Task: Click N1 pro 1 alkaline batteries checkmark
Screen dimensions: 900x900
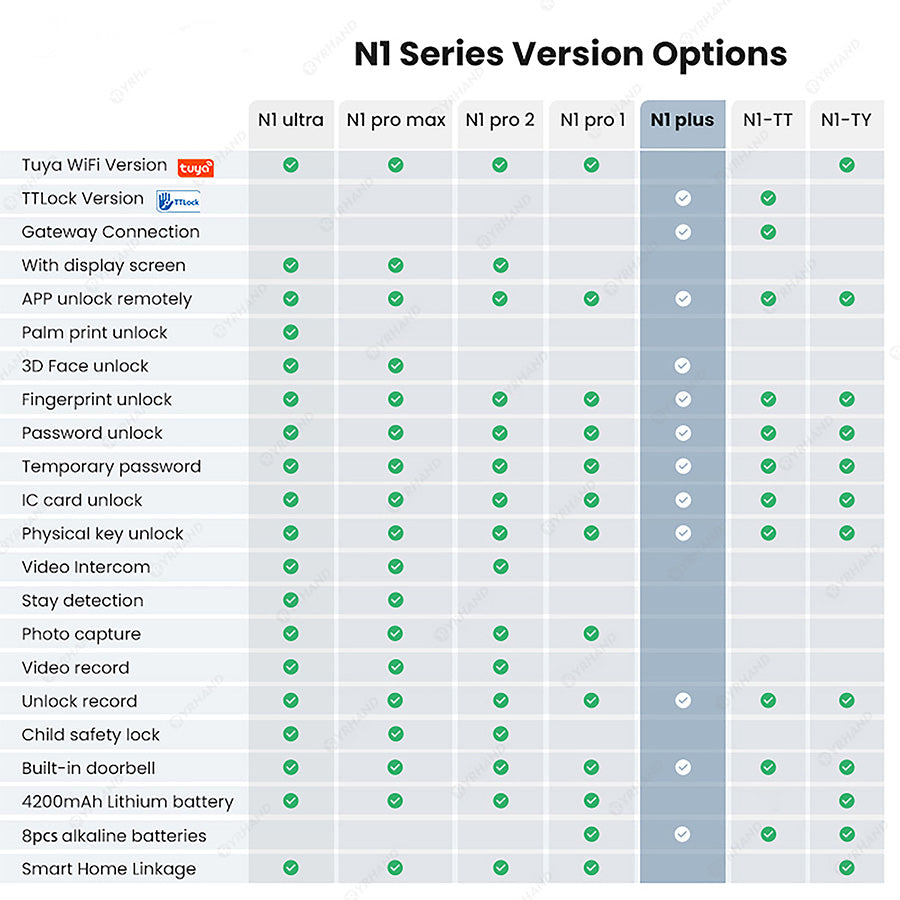Action: click(591, 834)
